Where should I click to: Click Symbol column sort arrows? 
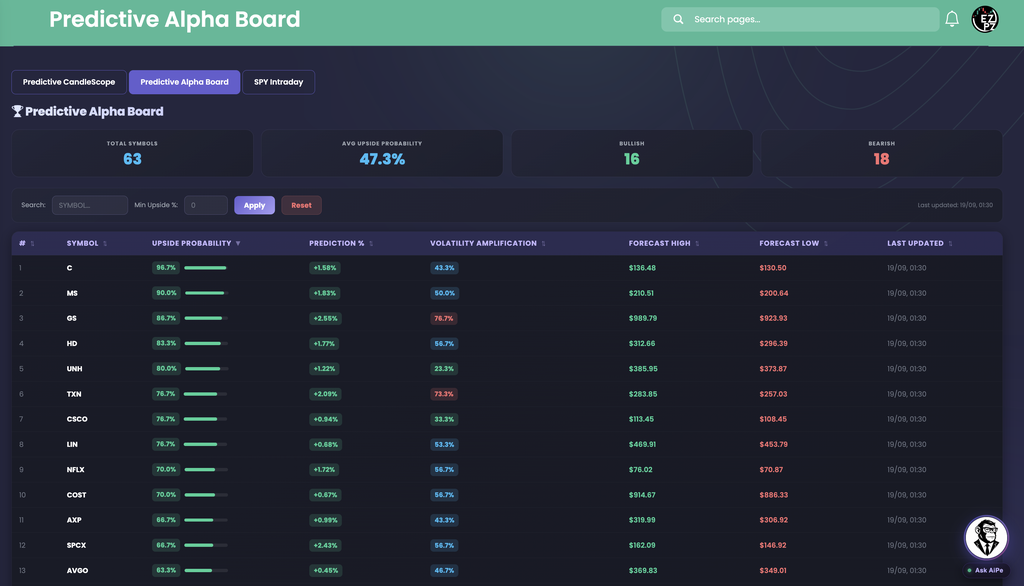coord(104,244)
